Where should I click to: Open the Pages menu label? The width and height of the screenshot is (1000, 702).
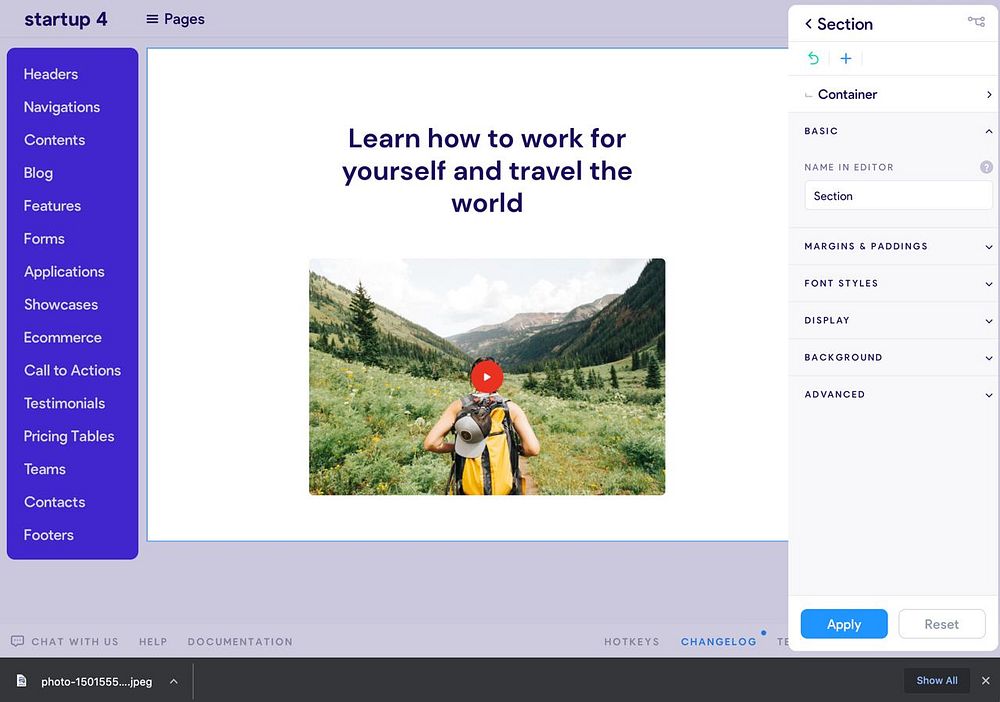(x=184, y=19)
